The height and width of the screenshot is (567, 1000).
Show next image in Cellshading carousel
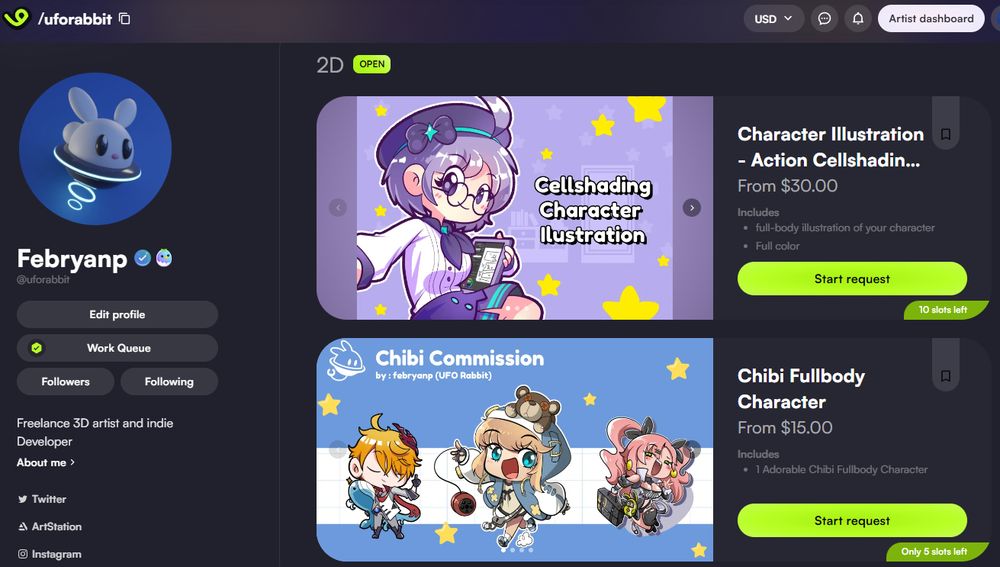point(691,207)
